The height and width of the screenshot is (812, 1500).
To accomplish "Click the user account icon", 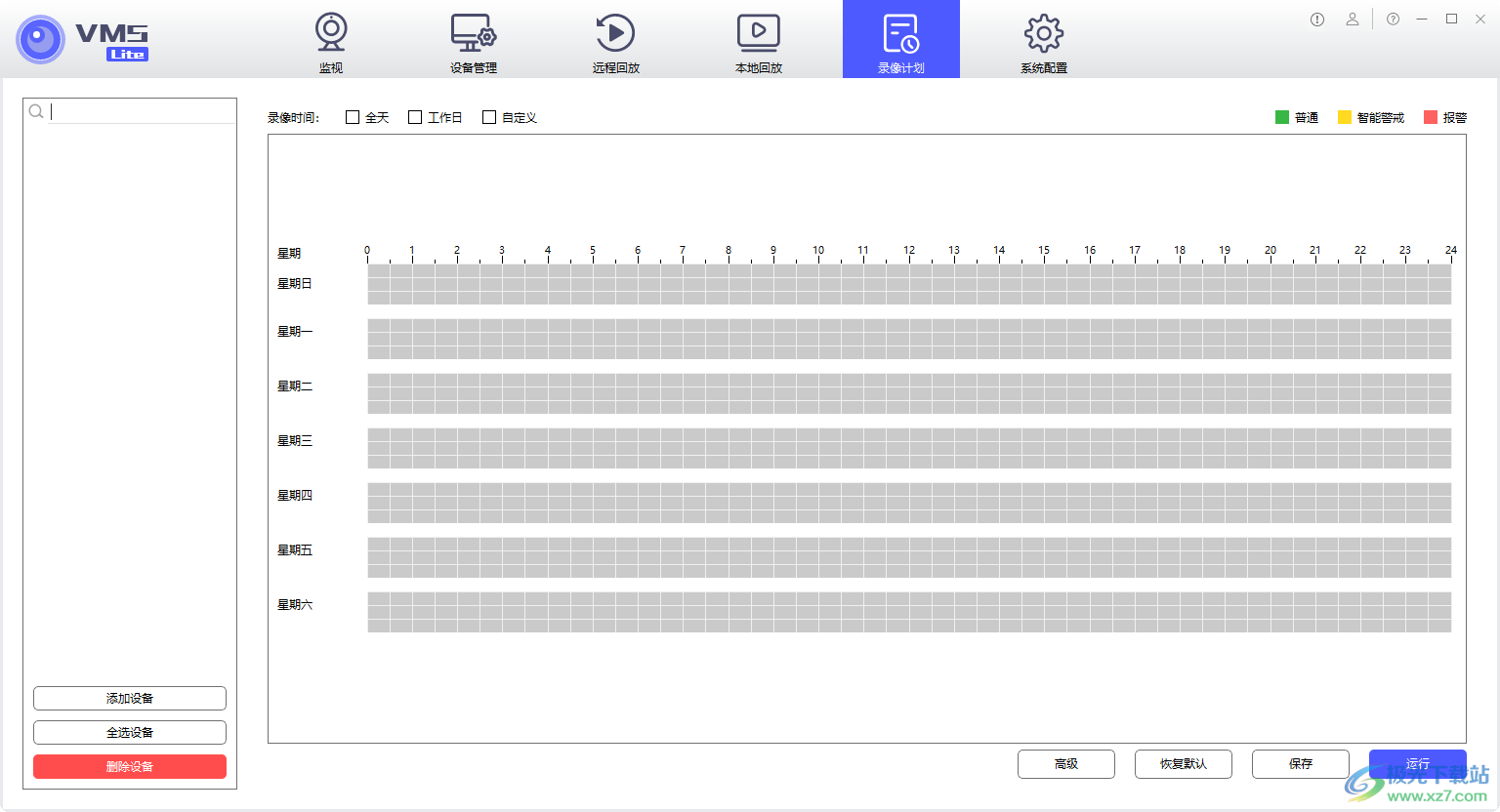I will (1353, 20).
